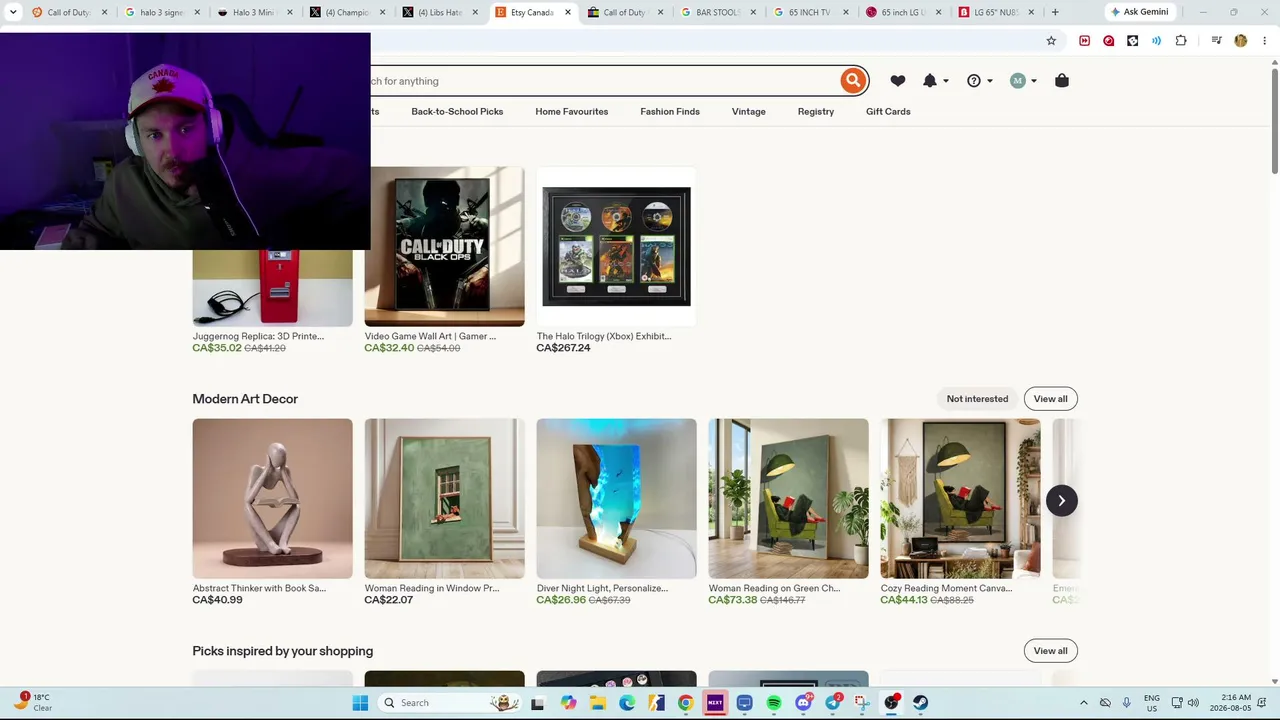
Task: Open Back-to-School Picks category
Action: (x=457, y=112)
